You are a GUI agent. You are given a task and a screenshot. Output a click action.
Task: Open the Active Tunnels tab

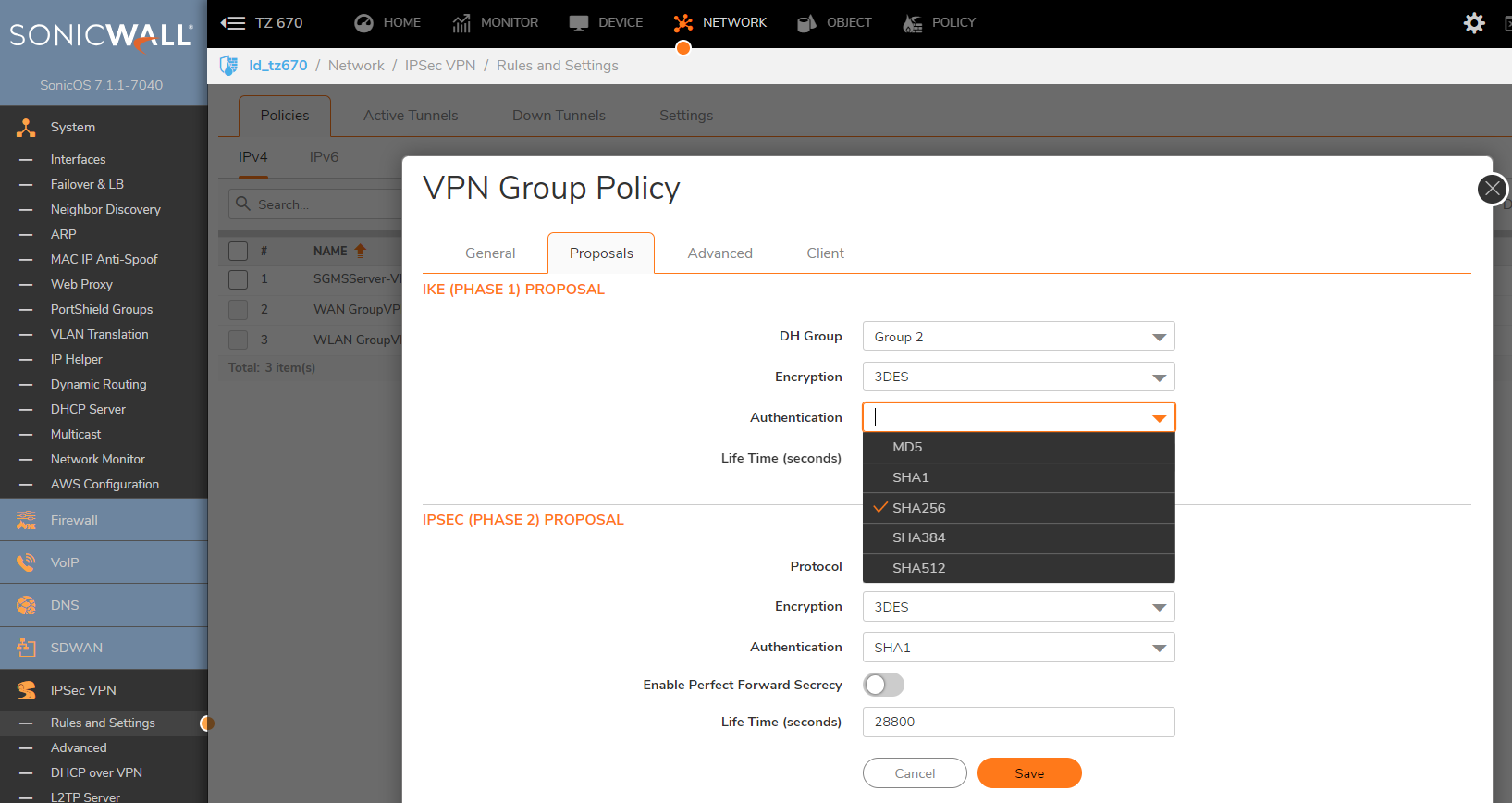pos(411,116)
